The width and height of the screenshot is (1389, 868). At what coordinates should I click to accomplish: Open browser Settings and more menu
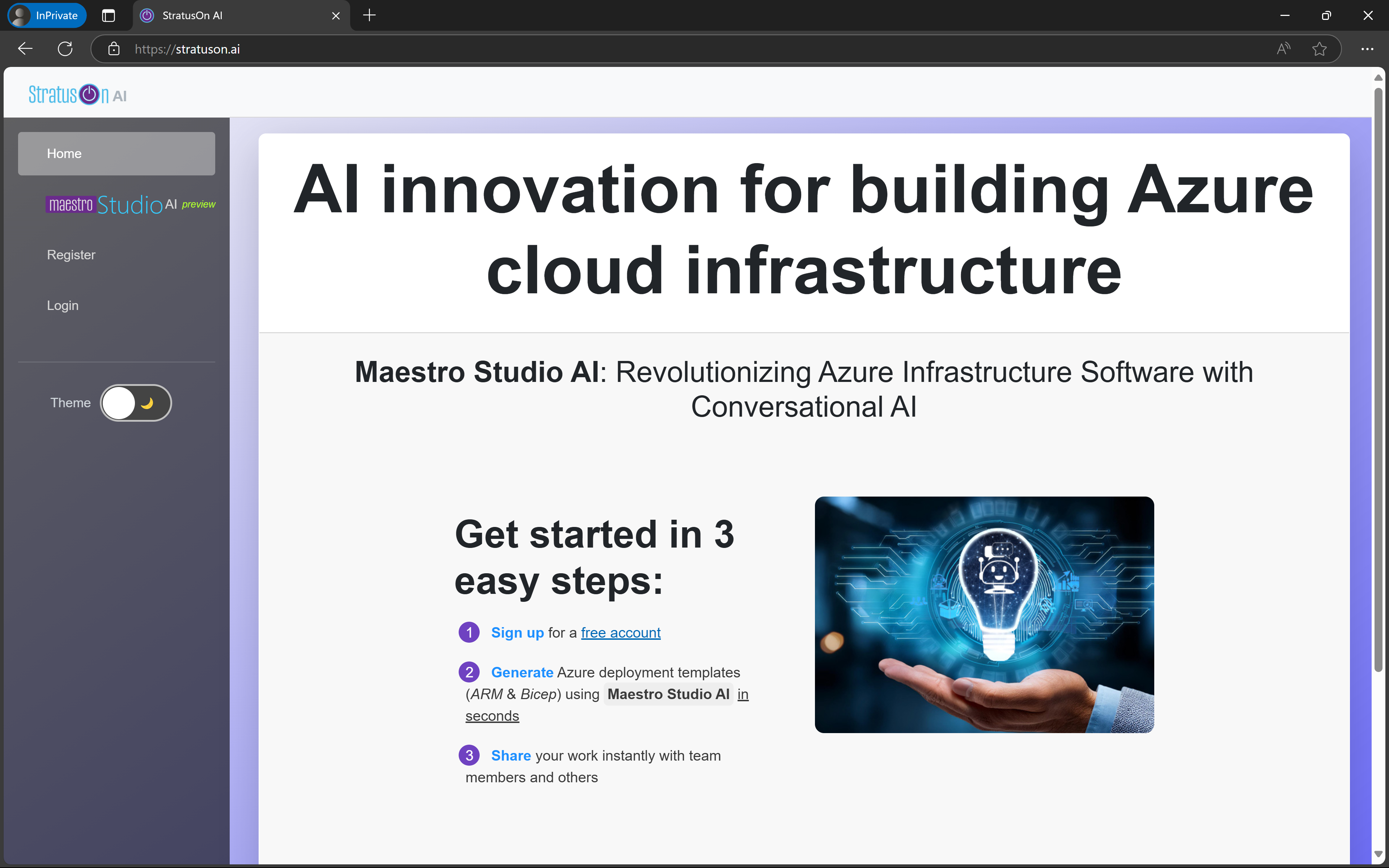tap(1367, 49)
